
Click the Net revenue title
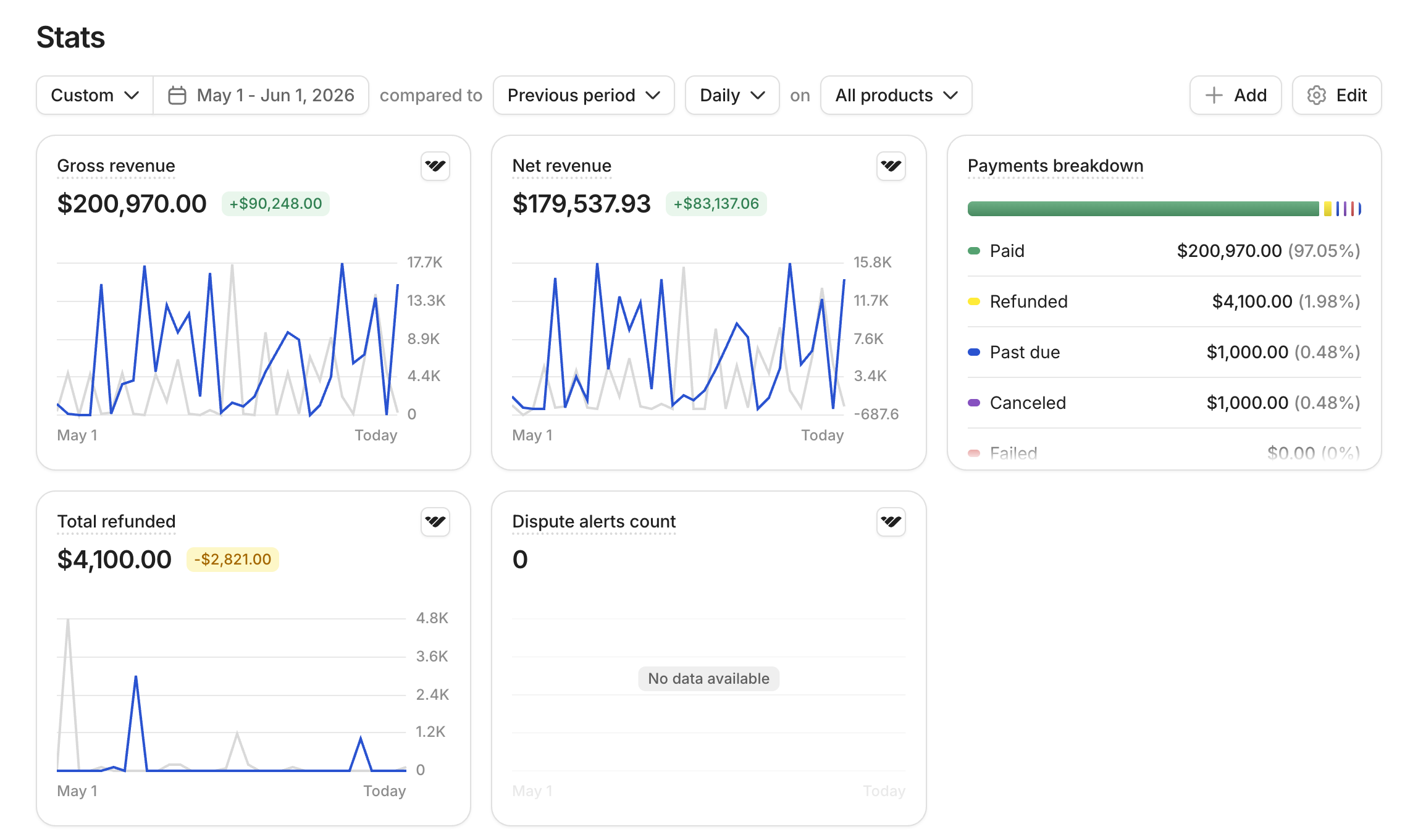(x=561, y=166)
